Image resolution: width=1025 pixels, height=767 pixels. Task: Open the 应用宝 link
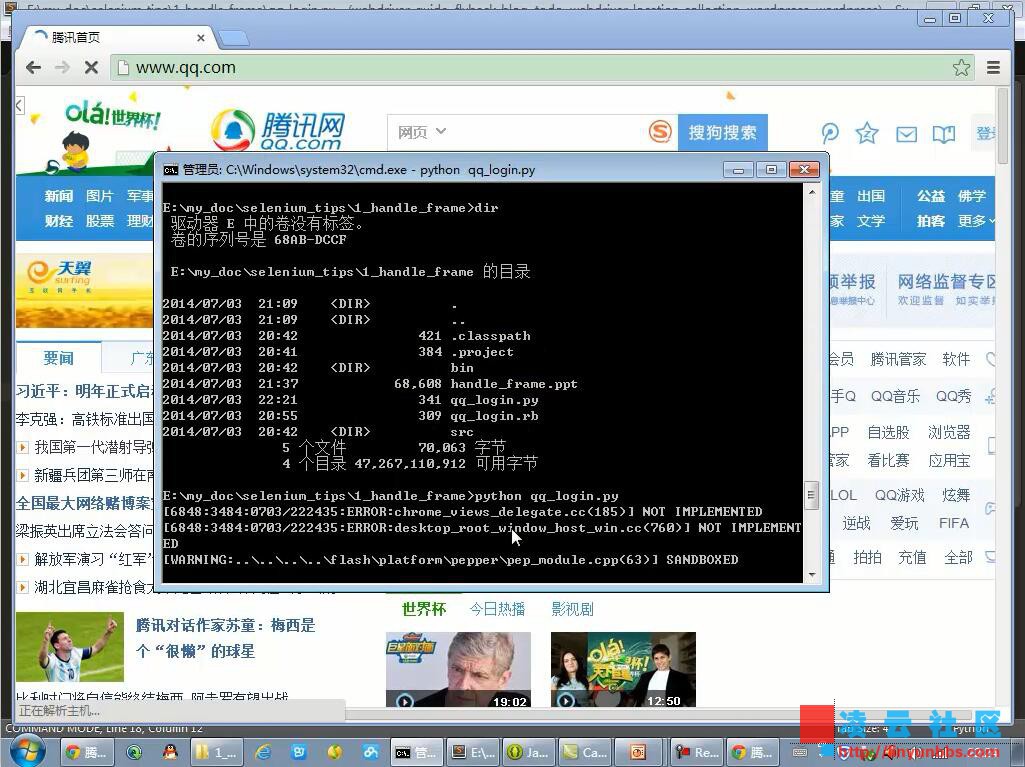949,460
